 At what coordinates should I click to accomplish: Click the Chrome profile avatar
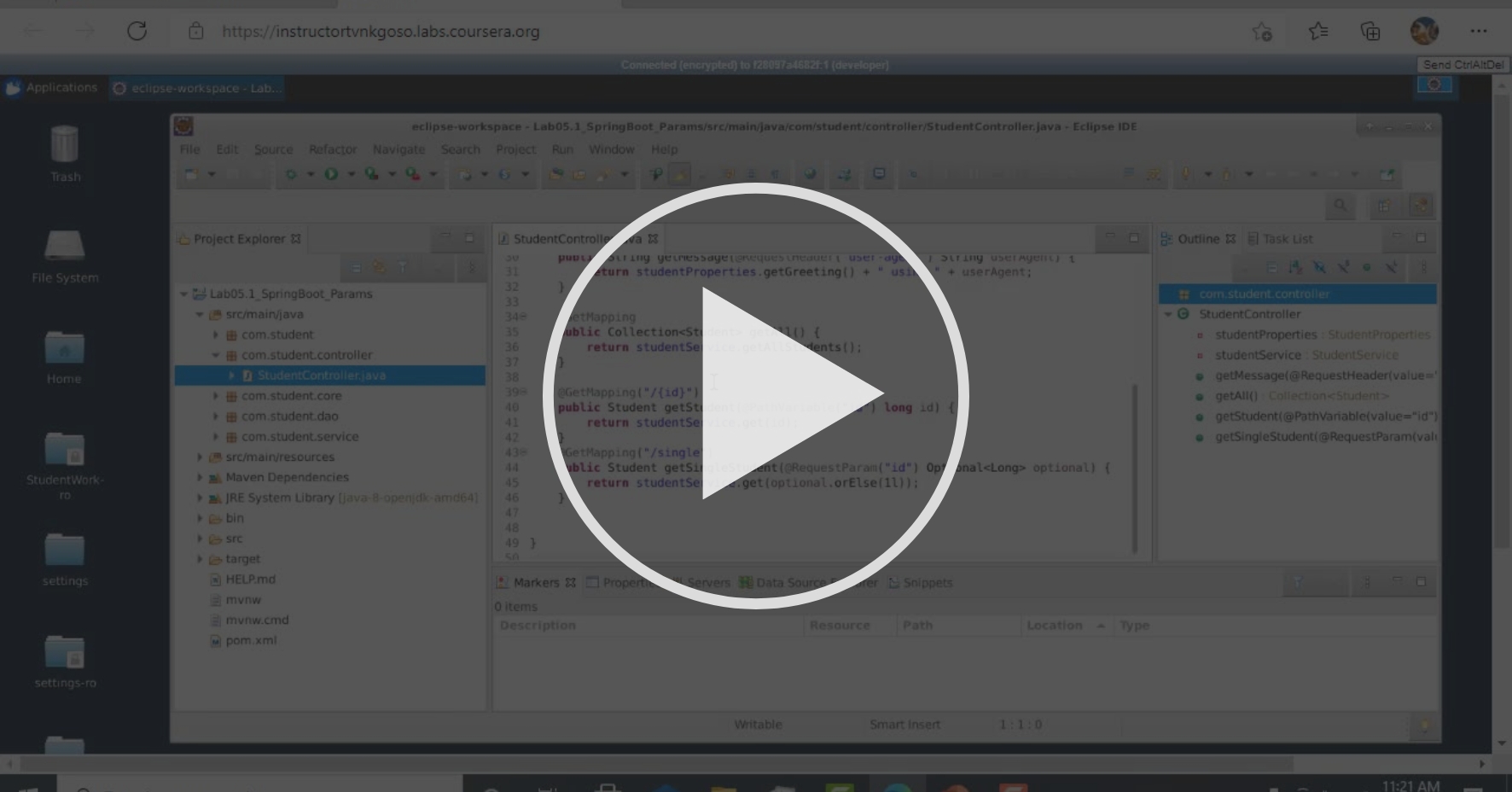point(1423,31)
